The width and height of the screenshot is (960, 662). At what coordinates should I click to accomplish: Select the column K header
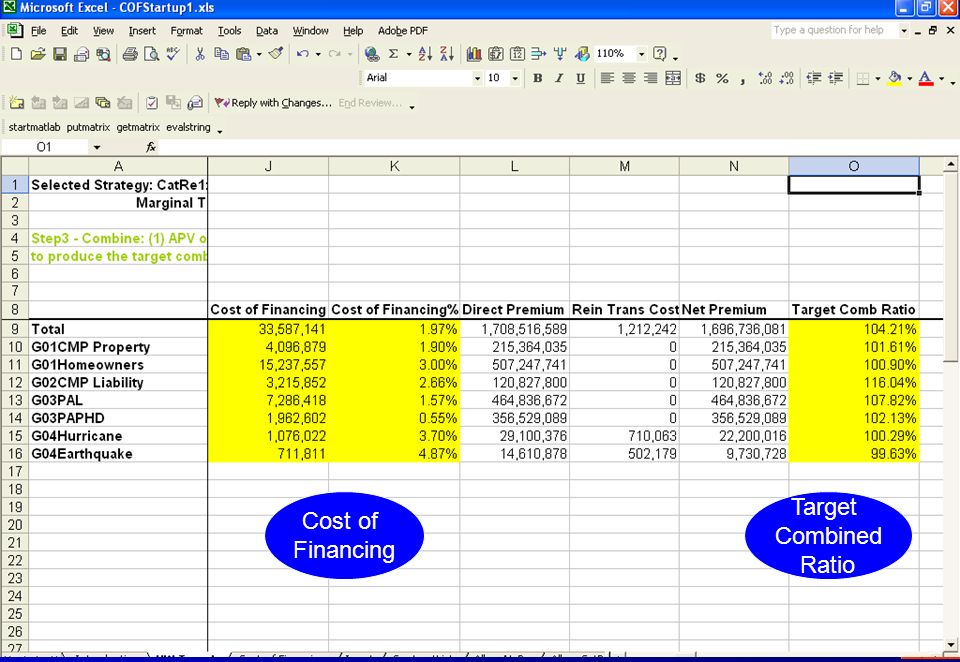(394, 166)
